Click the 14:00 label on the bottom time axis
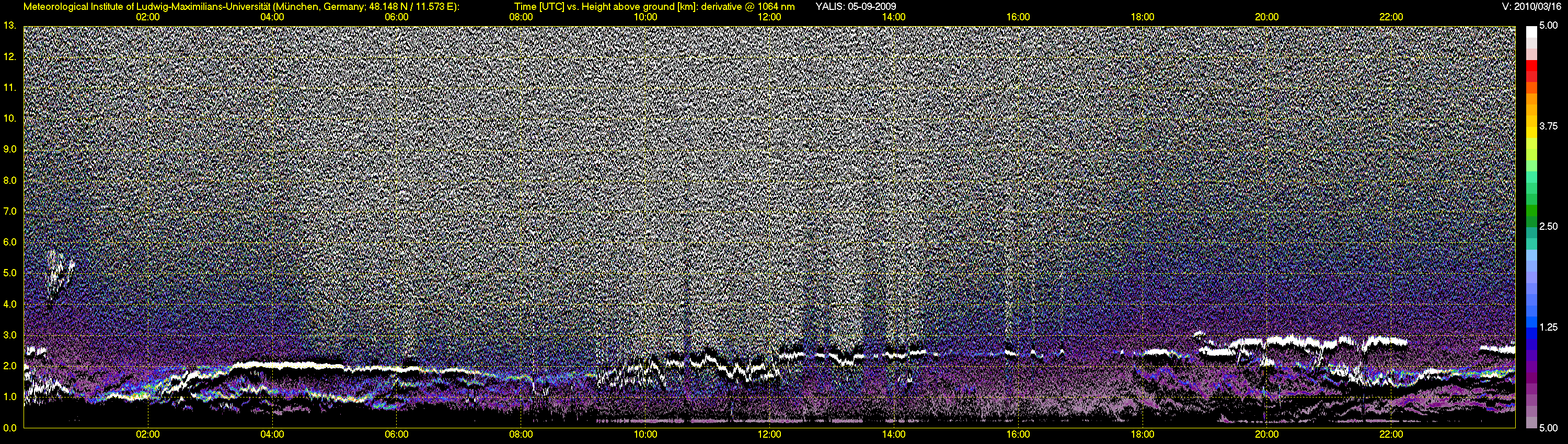This screenshot has width=1568, height=444. point(894,434)
